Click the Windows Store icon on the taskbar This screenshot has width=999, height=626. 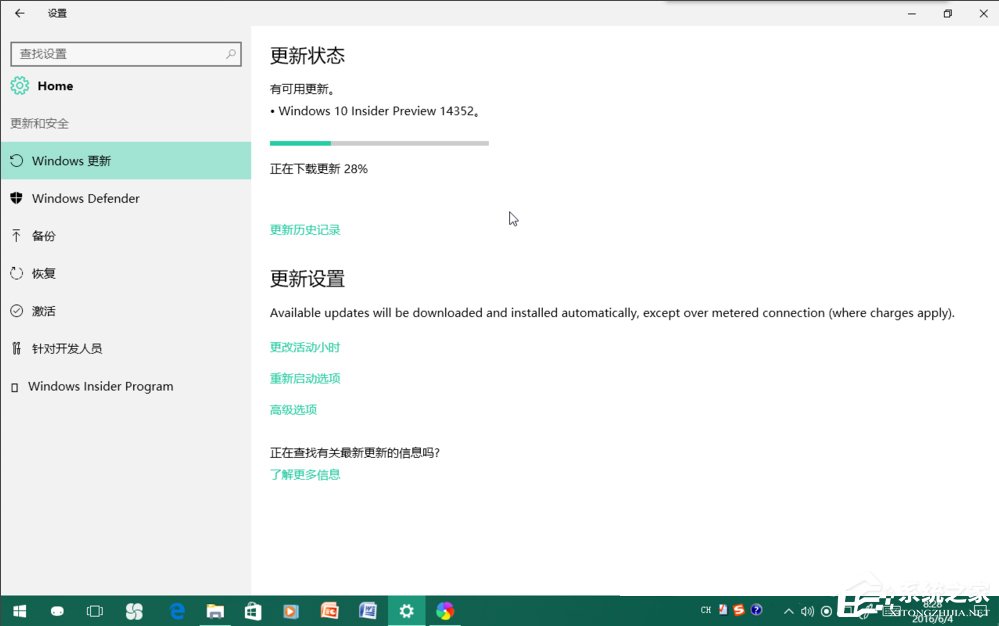point(252,610)
